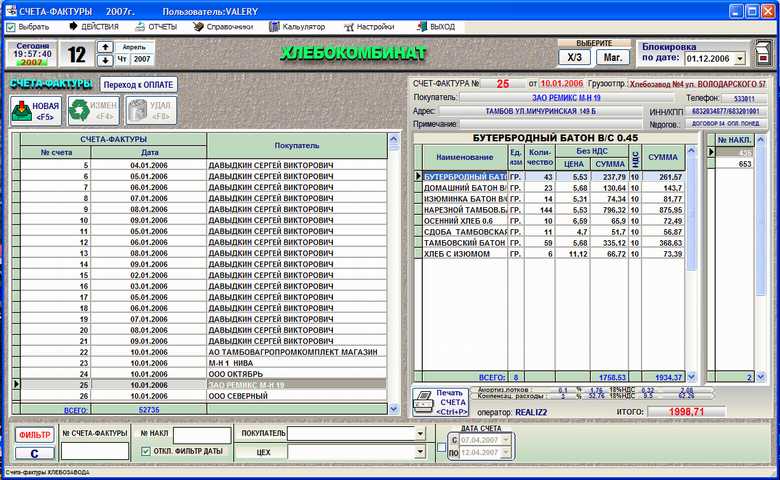780x480 pixels.
Task: Toggle ОТКЛ. ФИЛЬТР ДАТЫ checkbox
Action: coord(146,451)
